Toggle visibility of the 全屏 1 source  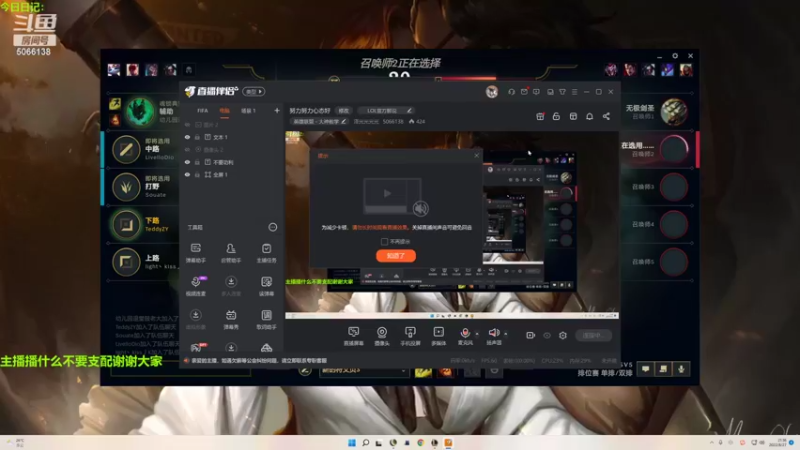pos(187,174)
